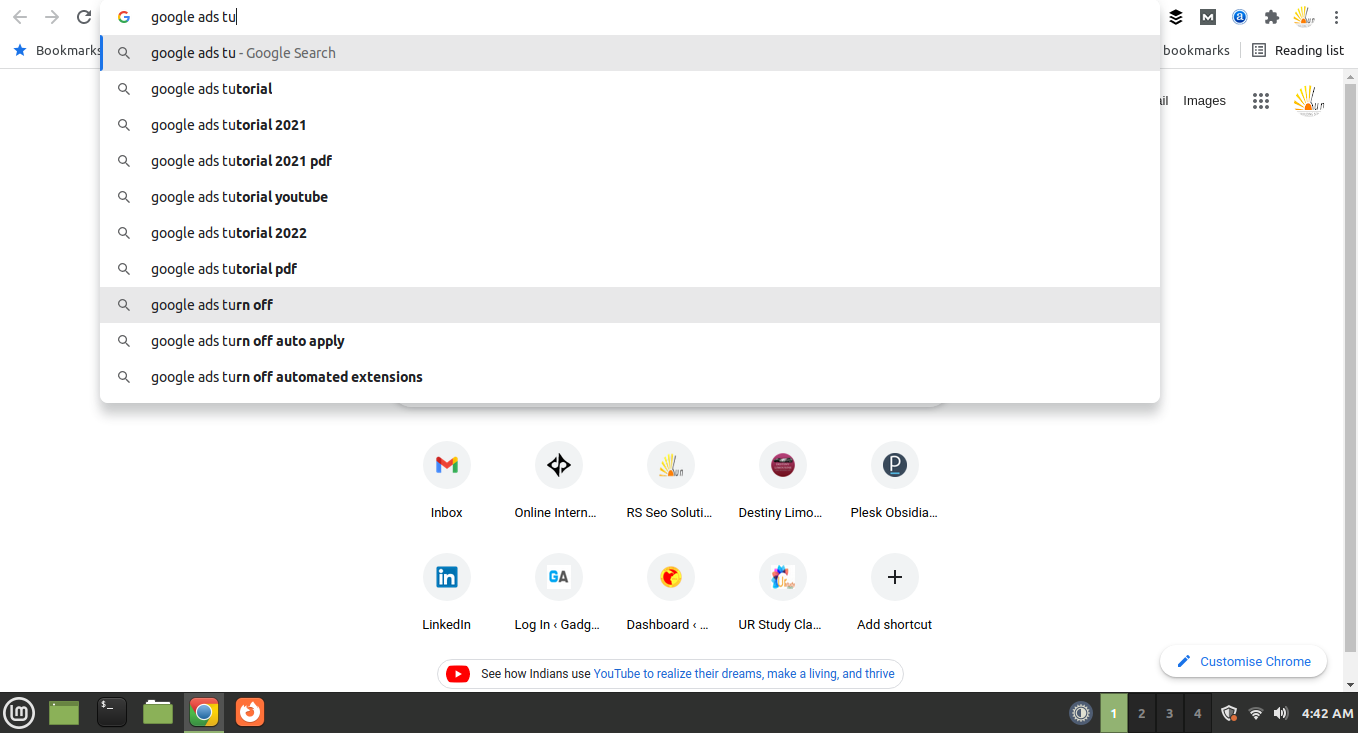Screen dimensions: 1358x733
Task: Open the blue circled 'a' extension
Action: coord(1240,17)
